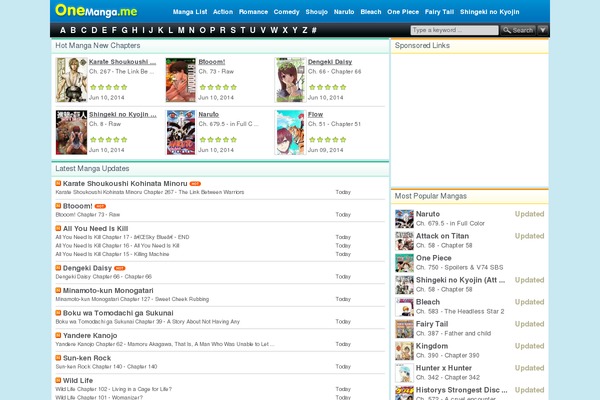Open the Btooom! cover thumbnail
600x400 pixels.
[181, 80]
